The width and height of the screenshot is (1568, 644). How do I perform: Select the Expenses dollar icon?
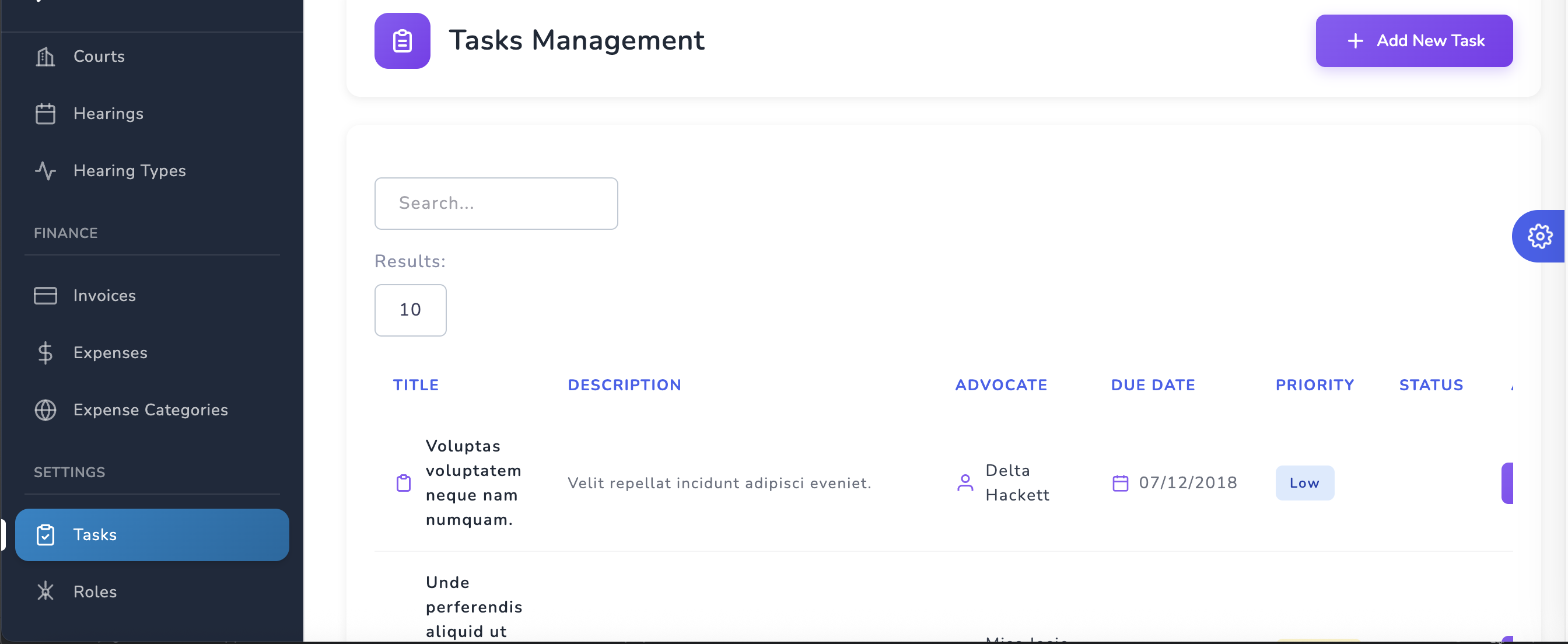click(x=45, y=352)
